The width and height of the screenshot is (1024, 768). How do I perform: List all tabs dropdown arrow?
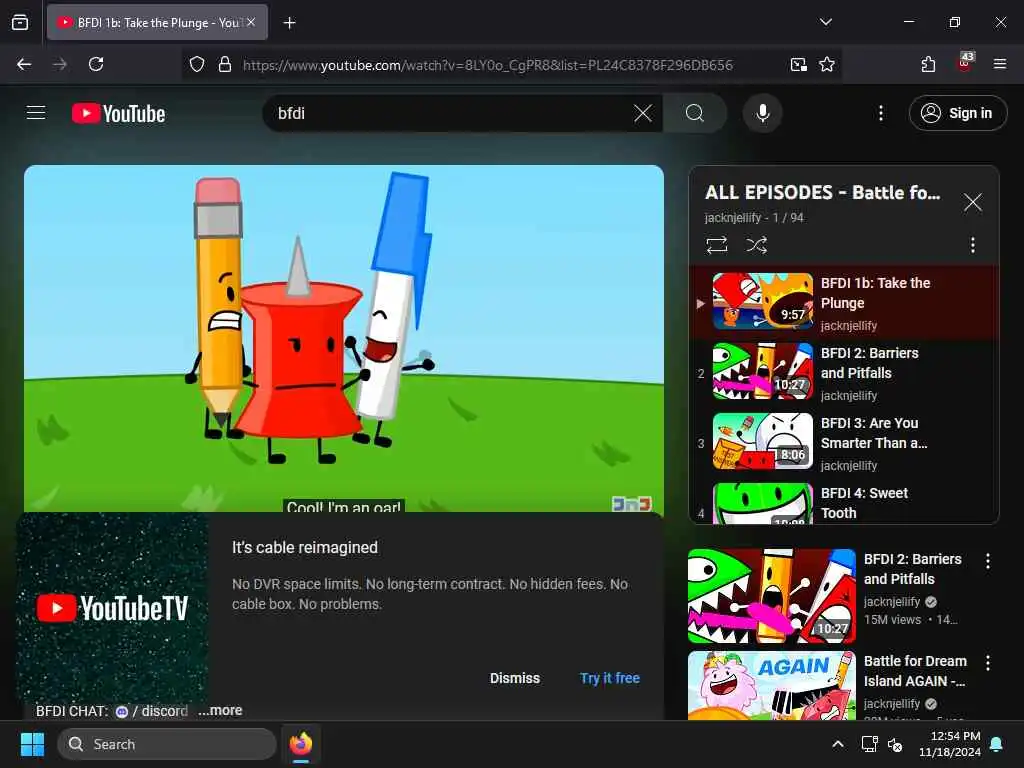826,22
